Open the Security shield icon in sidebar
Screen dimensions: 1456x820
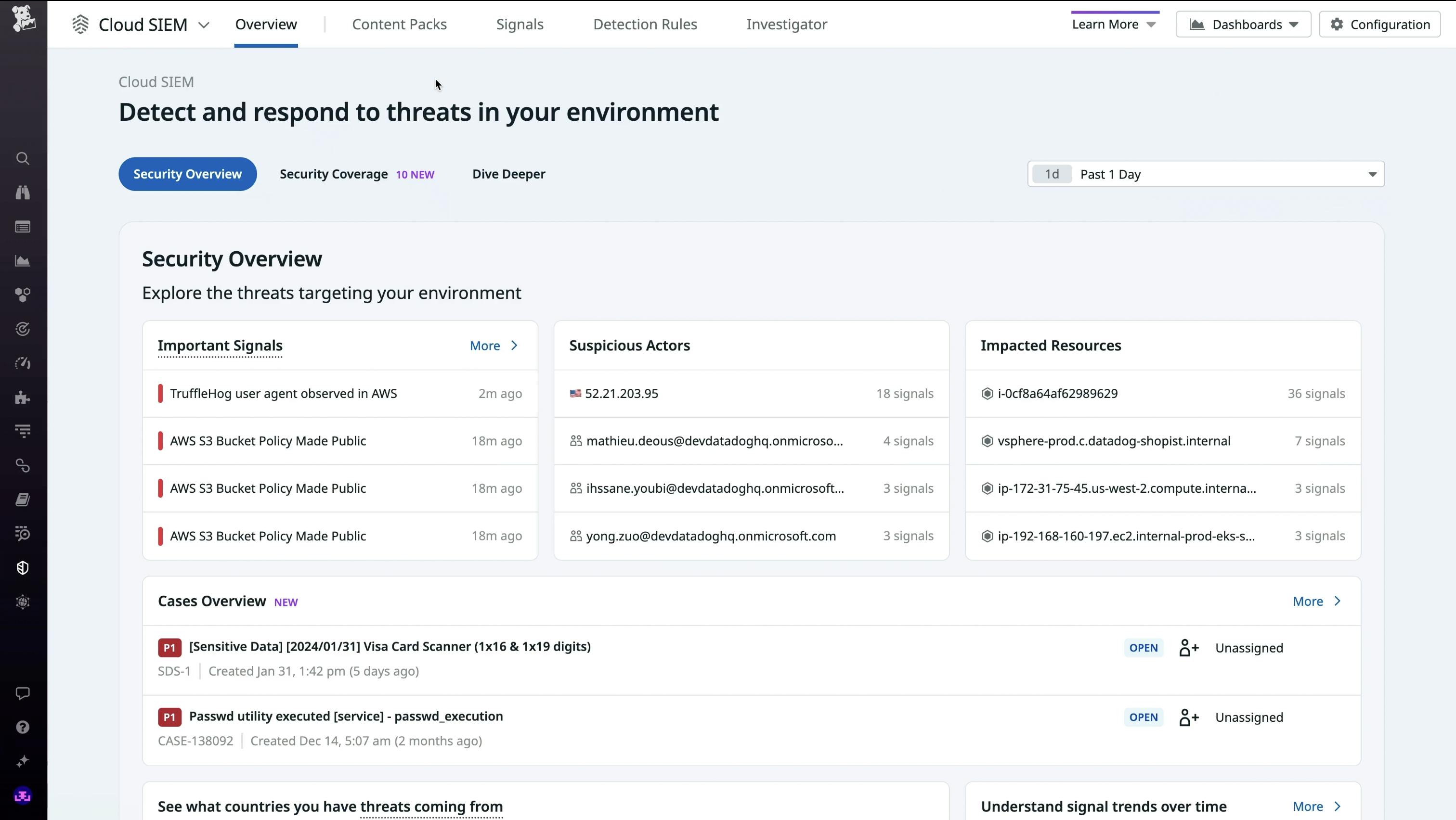click(x=23, y=567)
